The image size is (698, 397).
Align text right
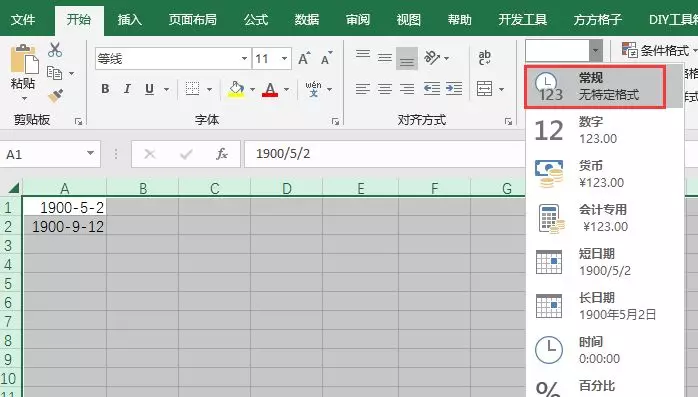407,89
